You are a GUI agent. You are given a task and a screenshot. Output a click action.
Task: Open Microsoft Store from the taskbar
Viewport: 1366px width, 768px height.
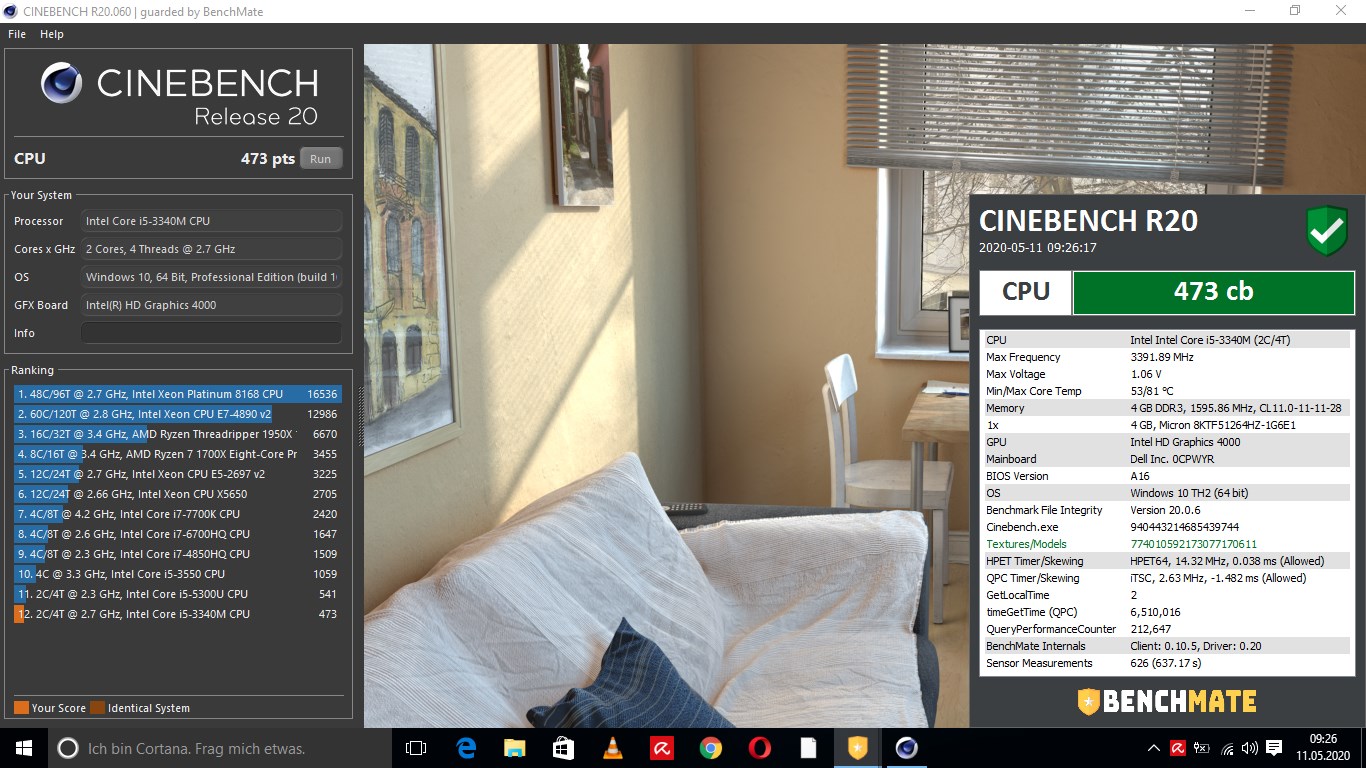coord(563,748)
